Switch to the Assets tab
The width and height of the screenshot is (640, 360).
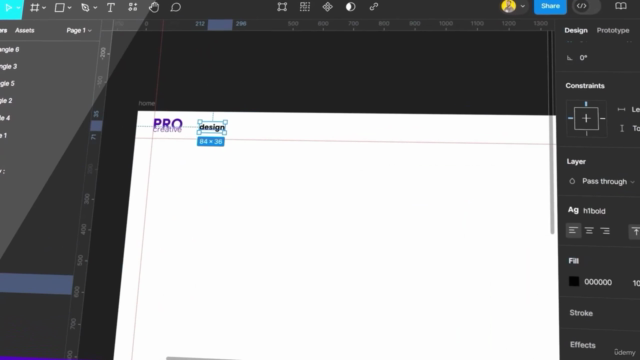click(24, 30)
